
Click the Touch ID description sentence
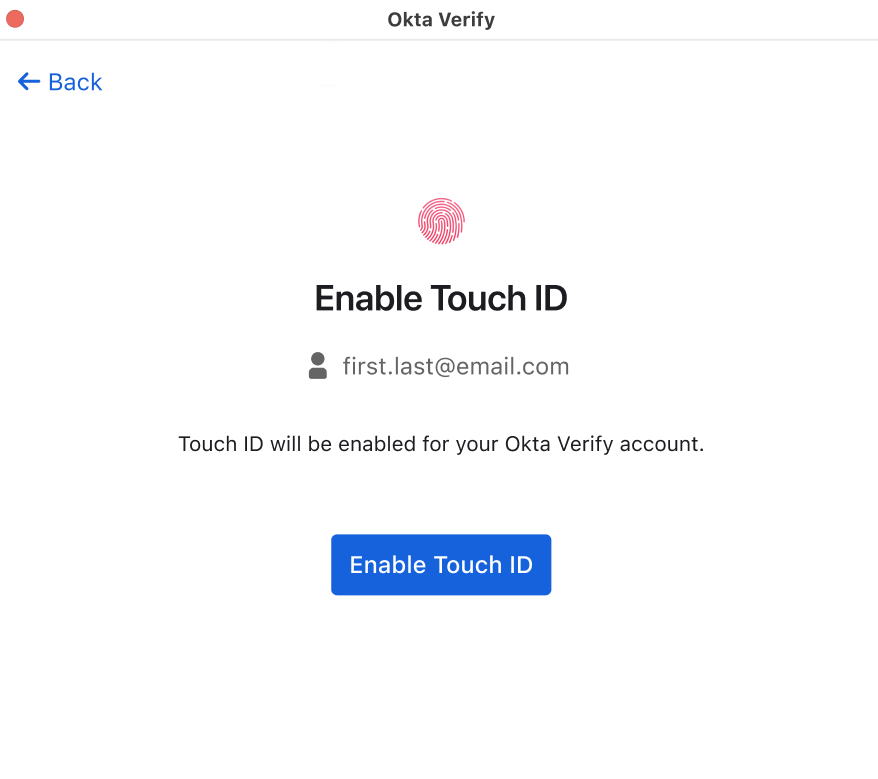coord(441,444)
